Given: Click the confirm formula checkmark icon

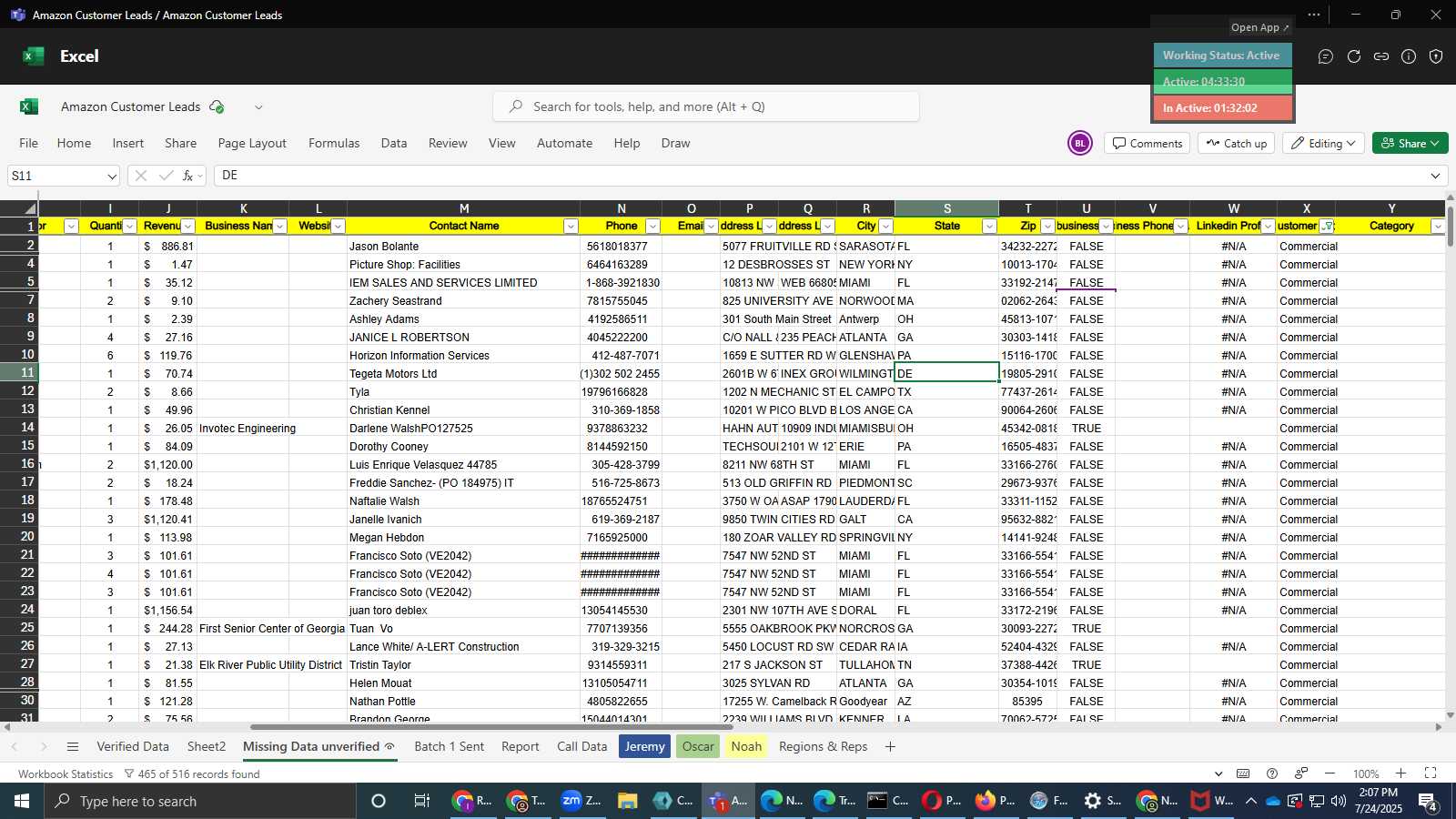Looking at the screenshot, I should point(166,176).
